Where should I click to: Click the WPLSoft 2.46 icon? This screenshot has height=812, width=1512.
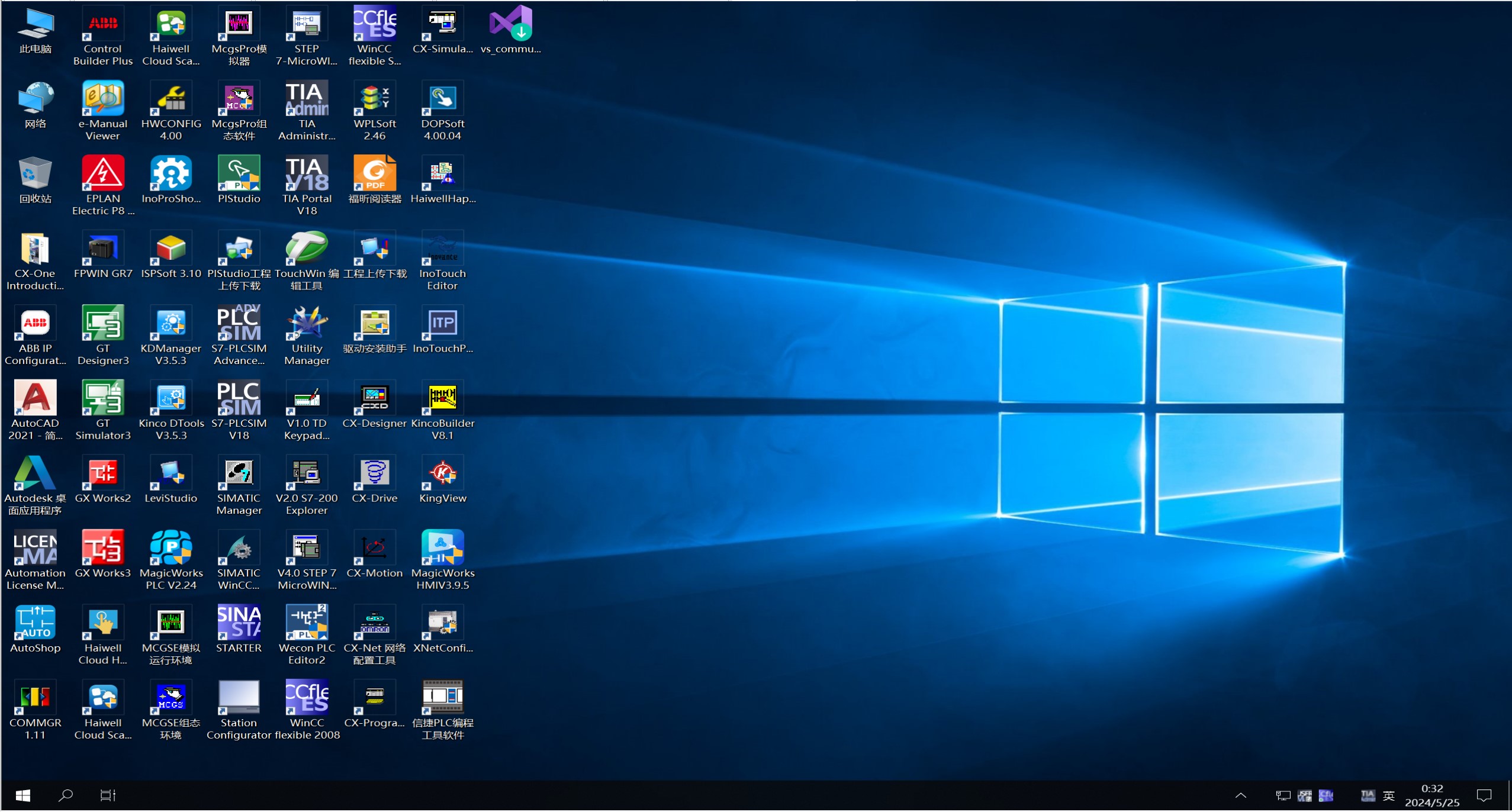pos(374,111)
